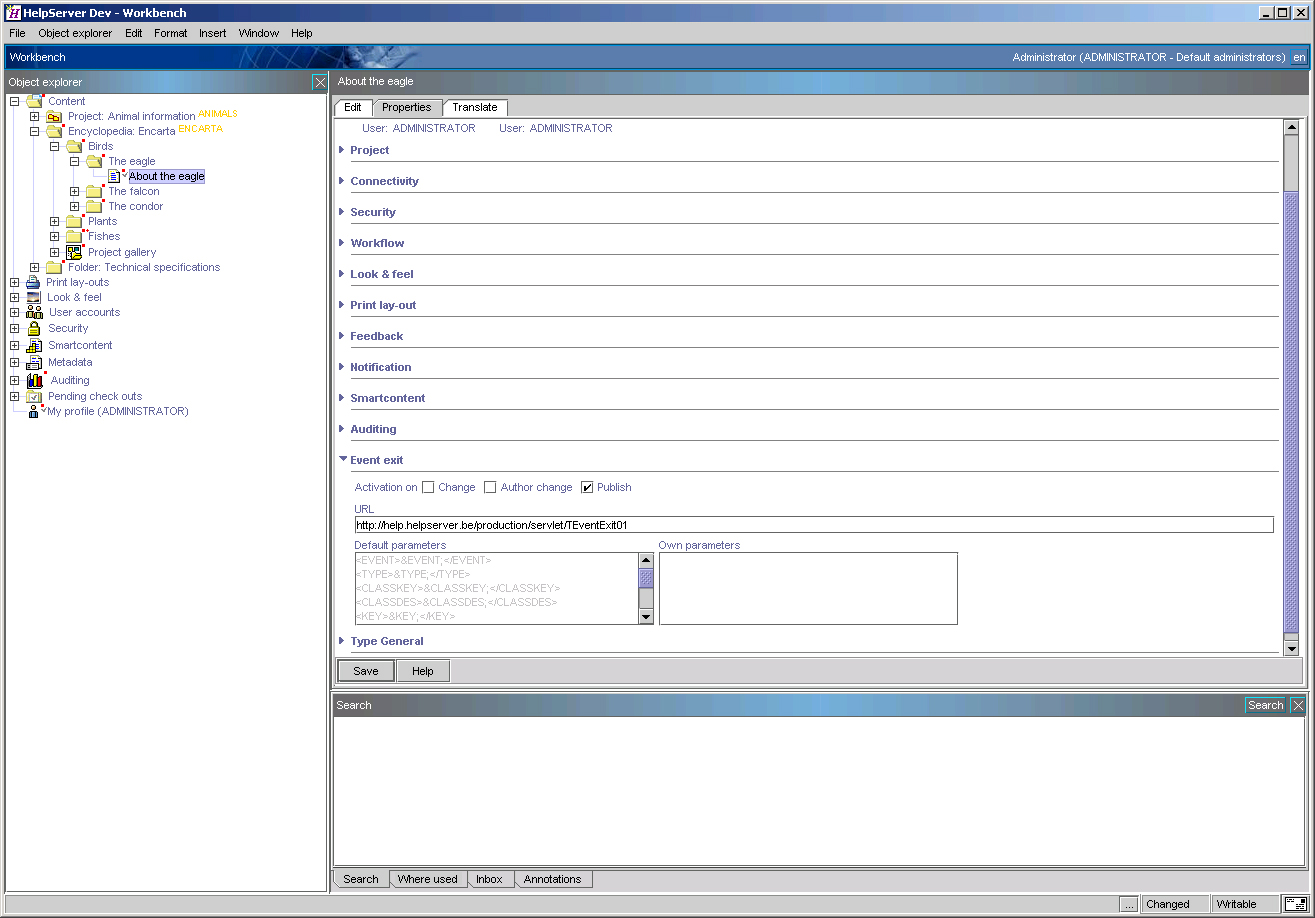The image size is (1315, 918).
Task: Expand The falcon tree node
Action: [74, 191]
